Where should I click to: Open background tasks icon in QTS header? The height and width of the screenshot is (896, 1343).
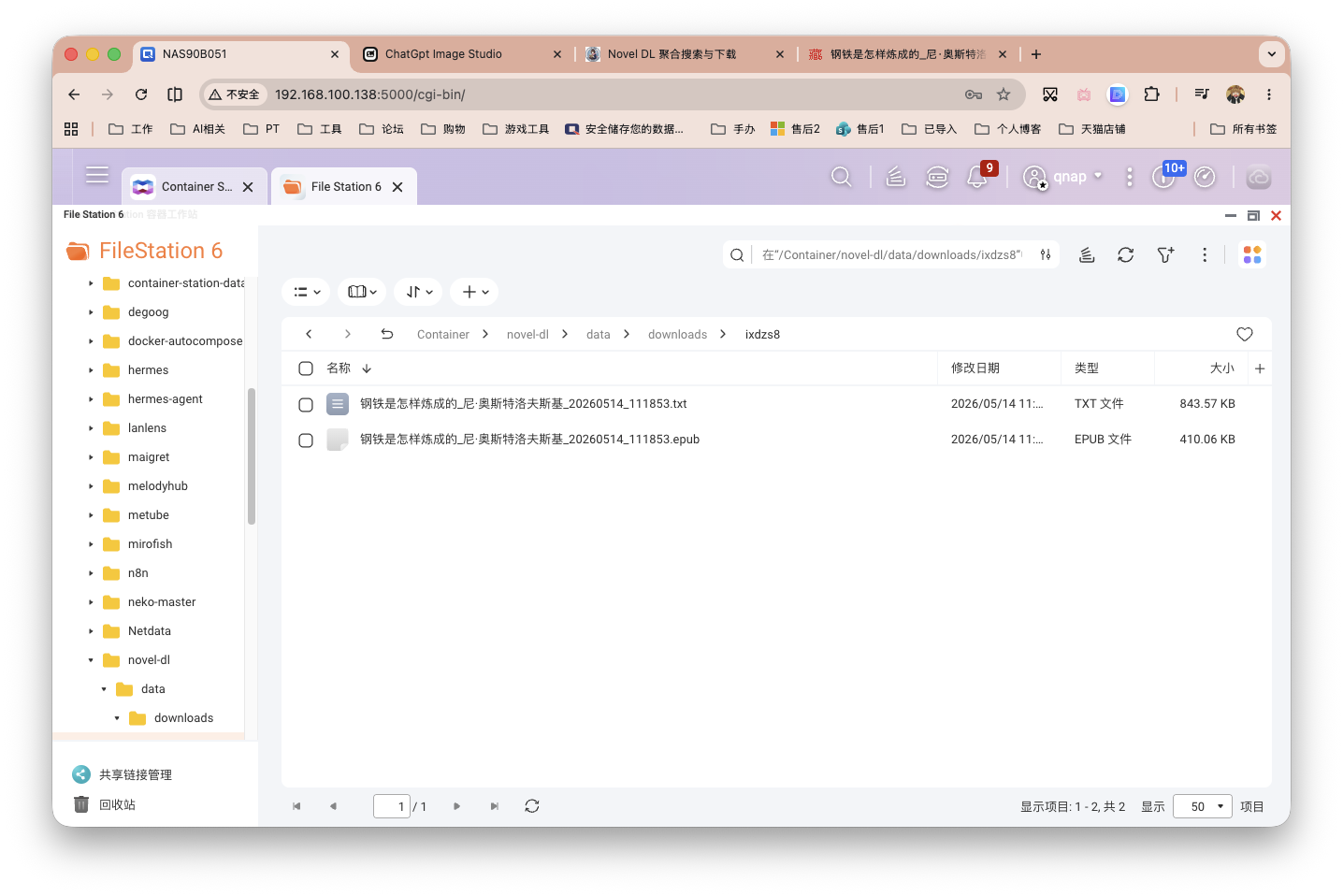click(896, 177)
